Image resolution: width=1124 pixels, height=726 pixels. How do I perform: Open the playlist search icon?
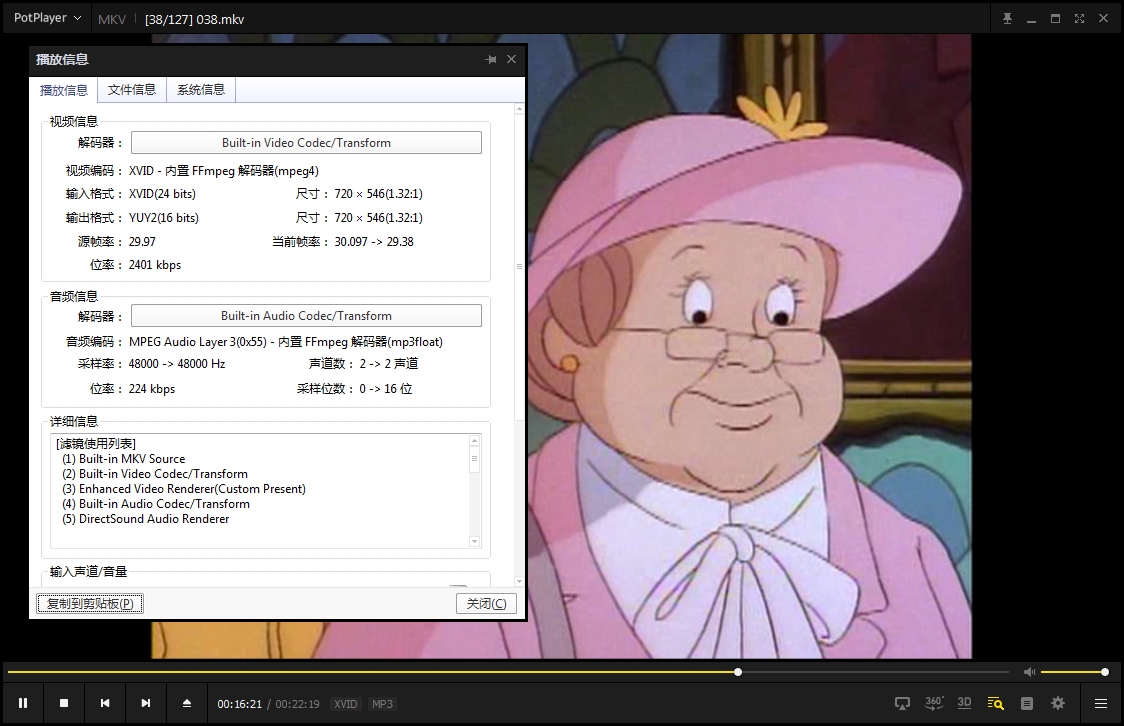995,703
